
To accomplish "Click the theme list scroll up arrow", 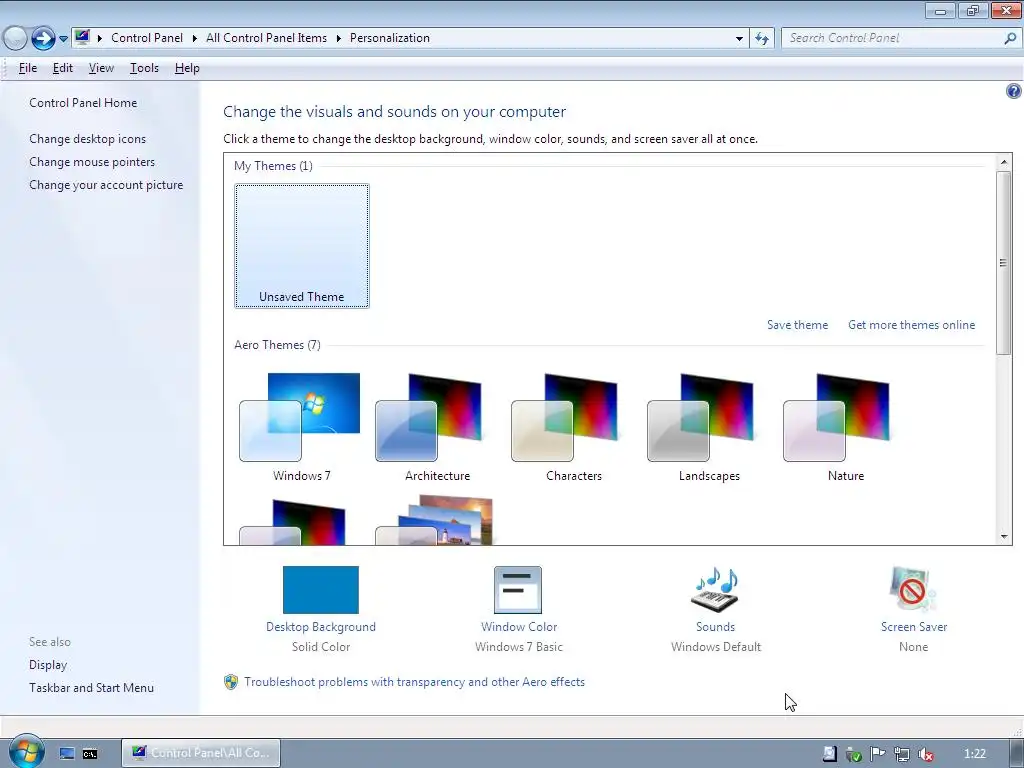I will pyautogui.click(x=1004, y=162).
